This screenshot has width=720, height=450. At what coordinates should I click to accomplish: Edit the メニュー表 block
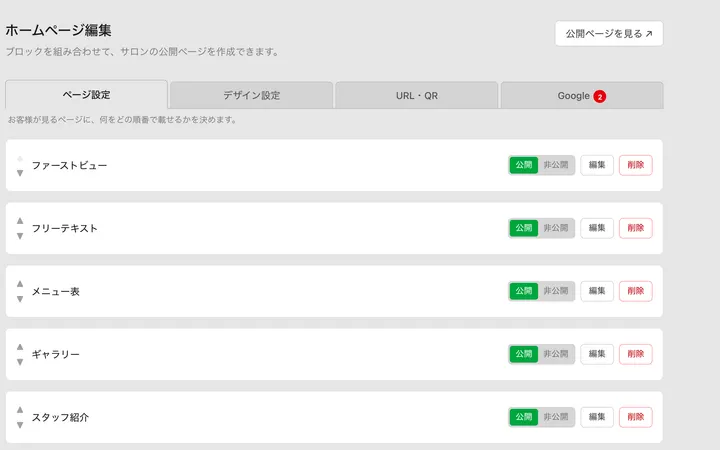click(x=597, y=291)
